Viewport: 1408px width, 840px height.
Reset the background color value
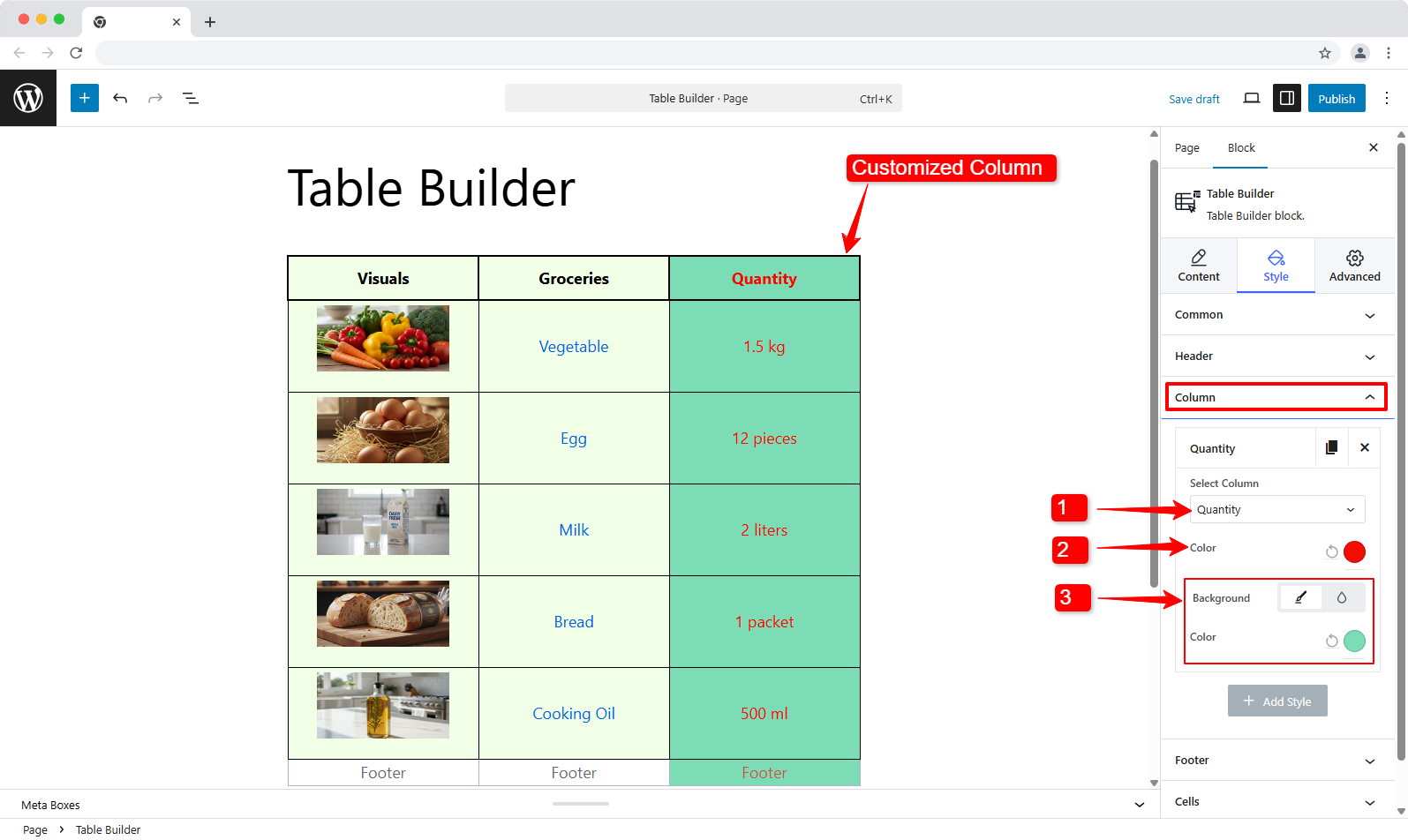click(1332, 641)
